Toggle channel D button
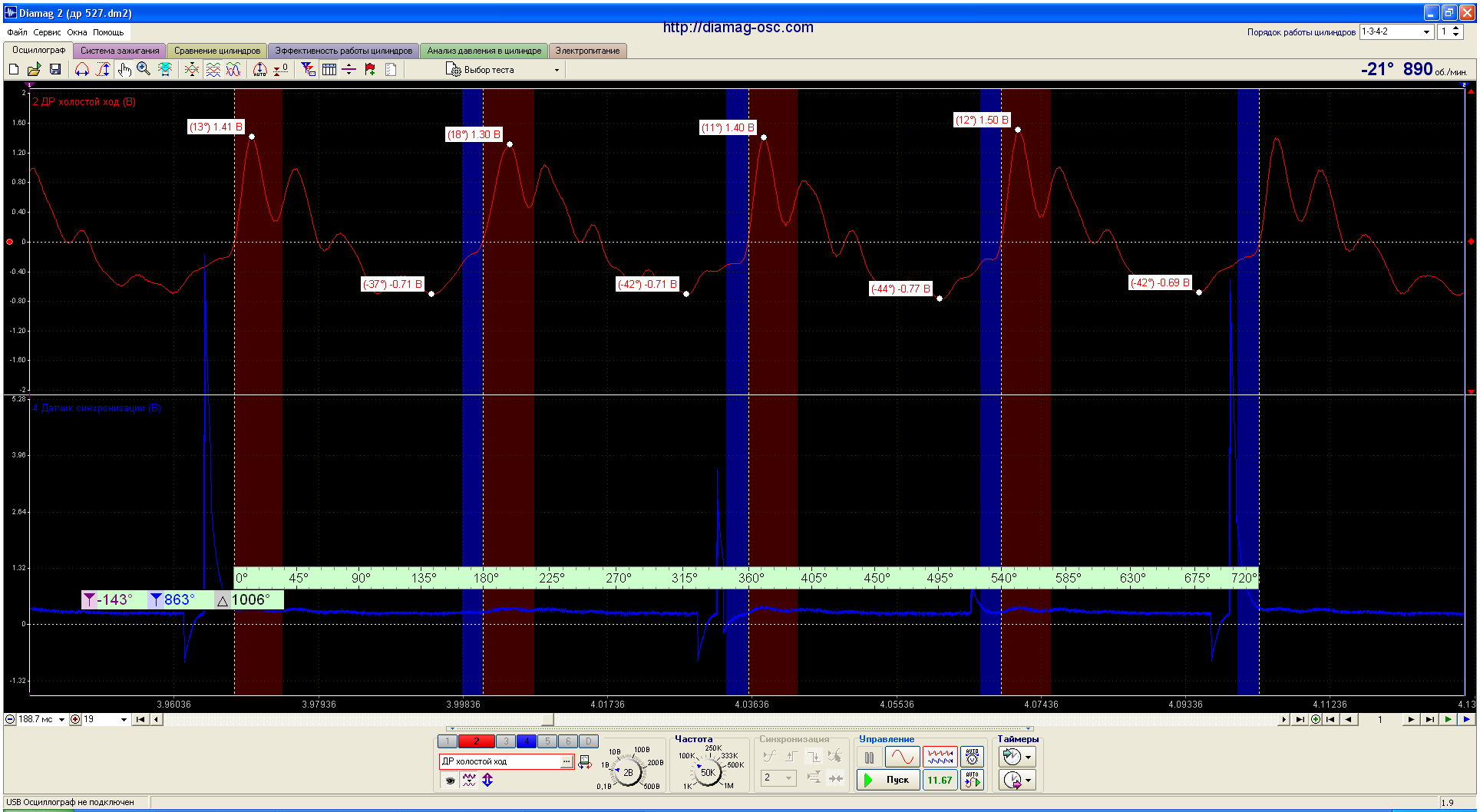 [x=589, y=741]
